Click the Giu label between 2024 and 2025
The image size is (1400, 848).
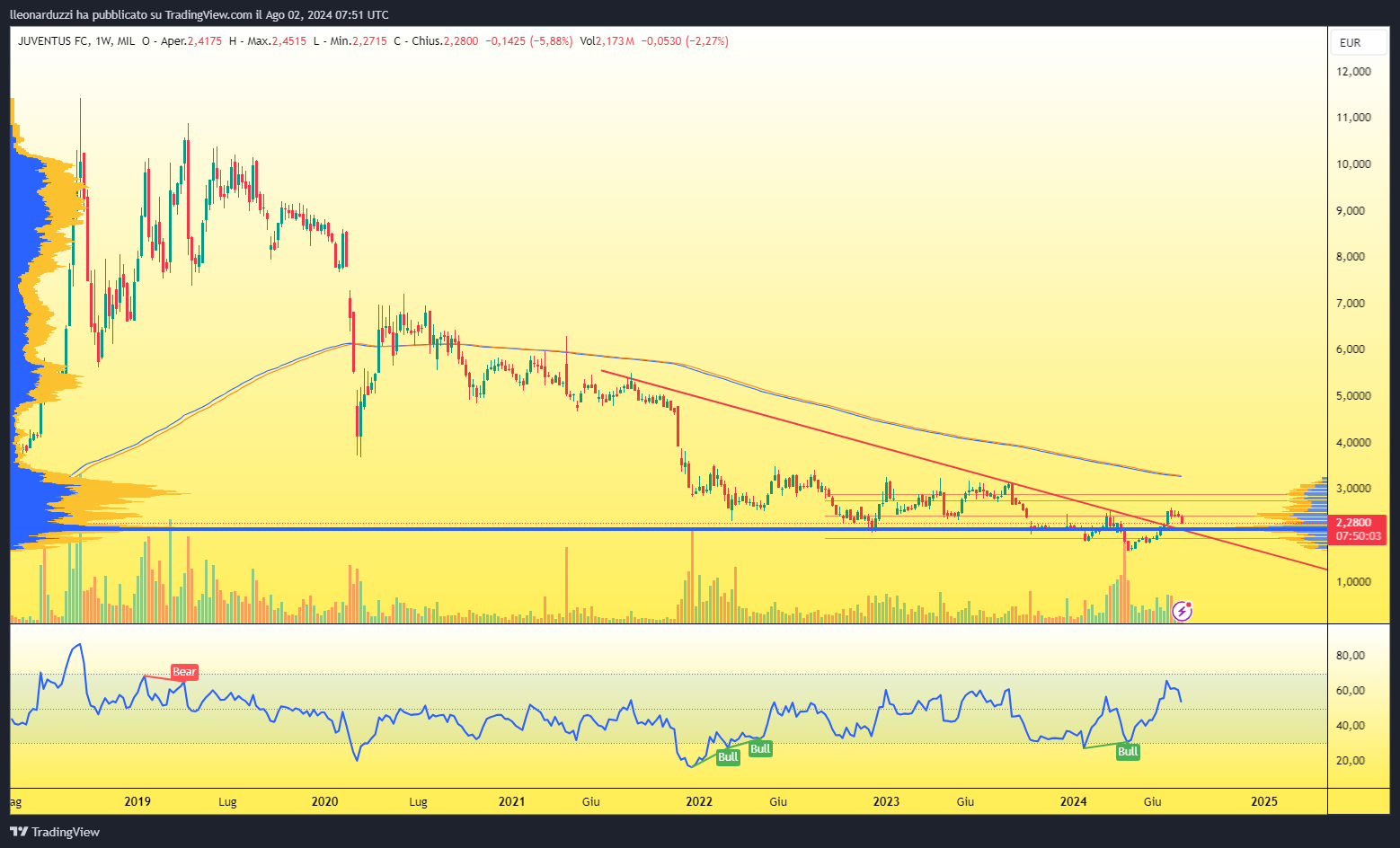click(1152, 801)
